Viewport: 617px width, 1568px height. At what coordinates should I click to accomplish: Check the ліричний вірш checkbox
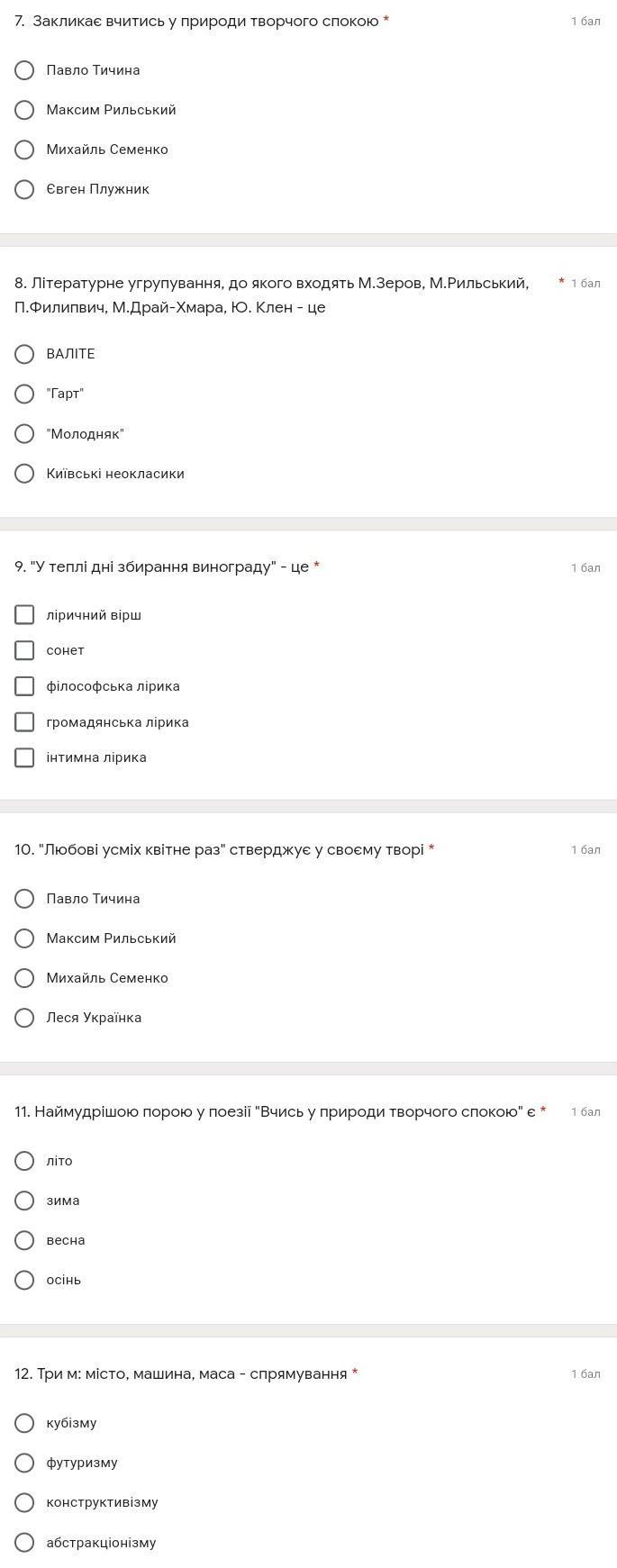point(24,615)
